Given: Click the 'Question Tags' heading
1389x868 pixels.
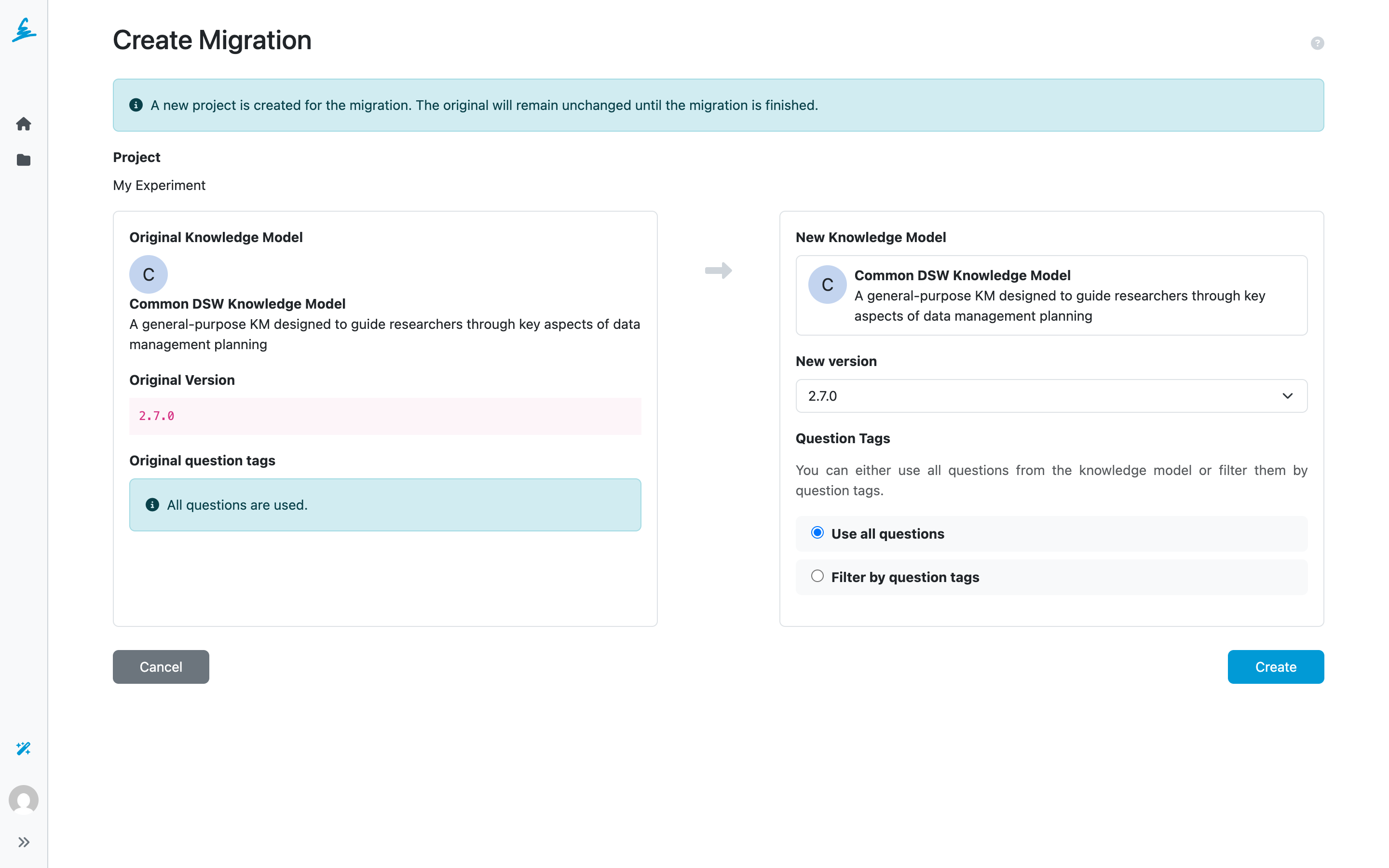Looking at the screenshot, I should tap(843, 438).
